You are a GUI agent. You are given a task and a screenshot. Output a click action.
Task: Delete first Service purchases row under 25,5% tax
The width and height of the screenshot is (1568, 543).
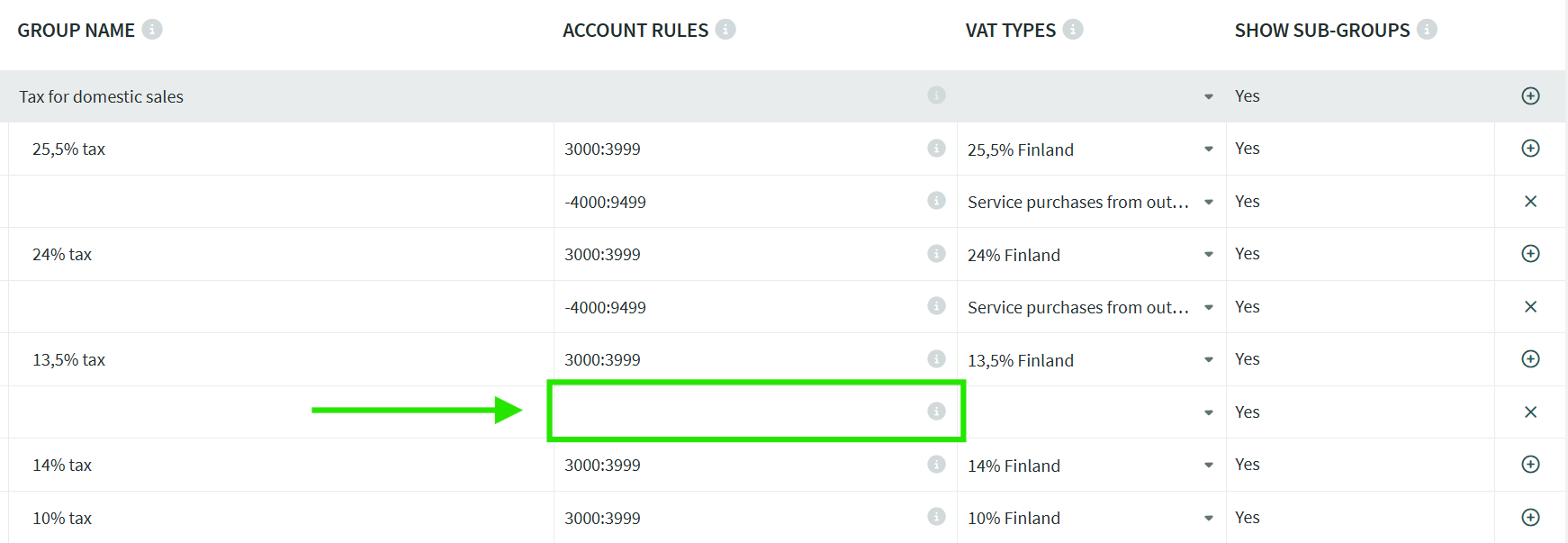(x=1530, y=202)
